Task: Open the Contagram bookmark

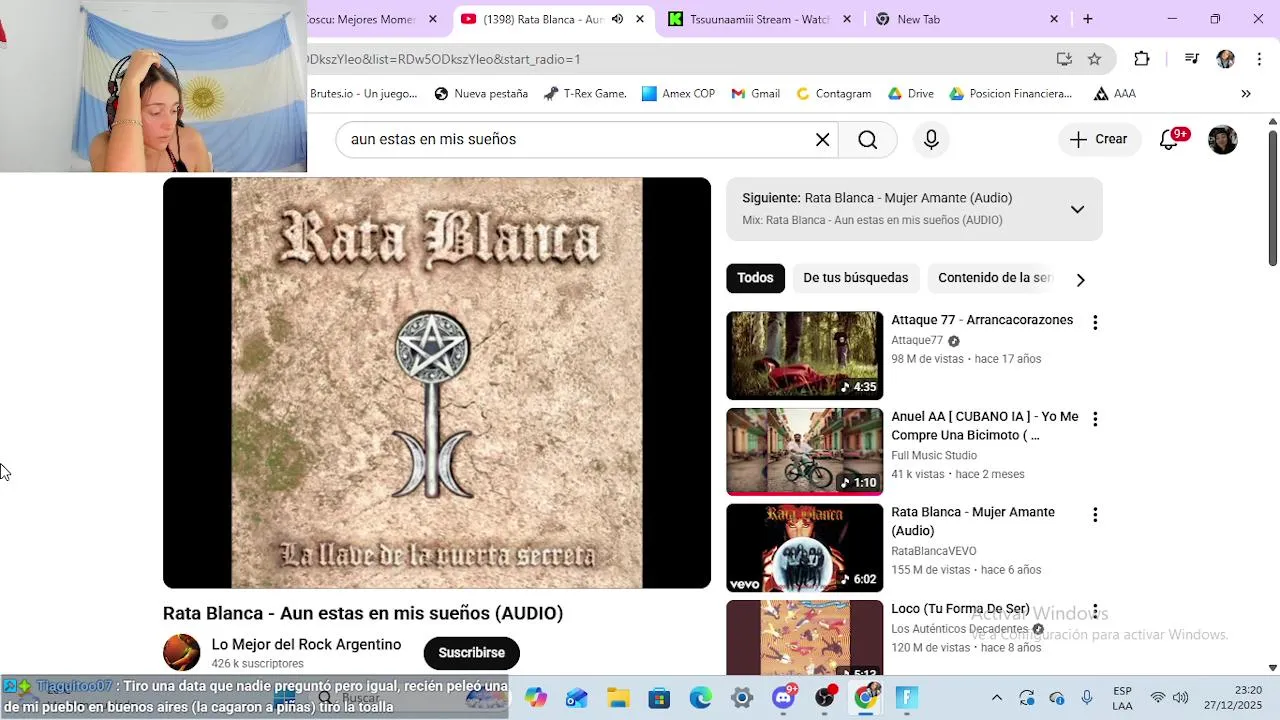Action: point(833,94)
